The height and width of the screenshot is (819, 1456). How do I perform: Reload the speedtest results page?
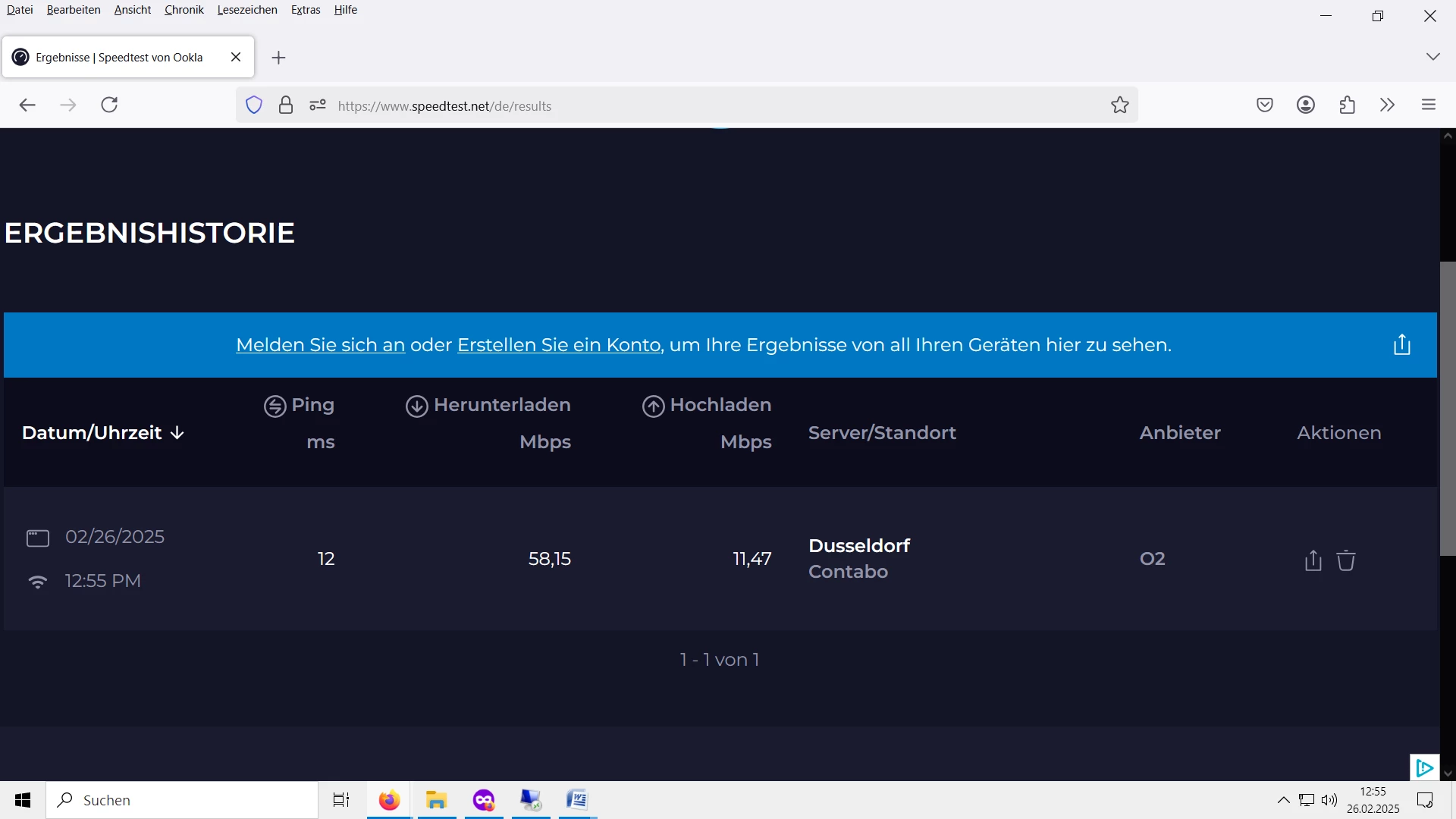tap(109, 105)
